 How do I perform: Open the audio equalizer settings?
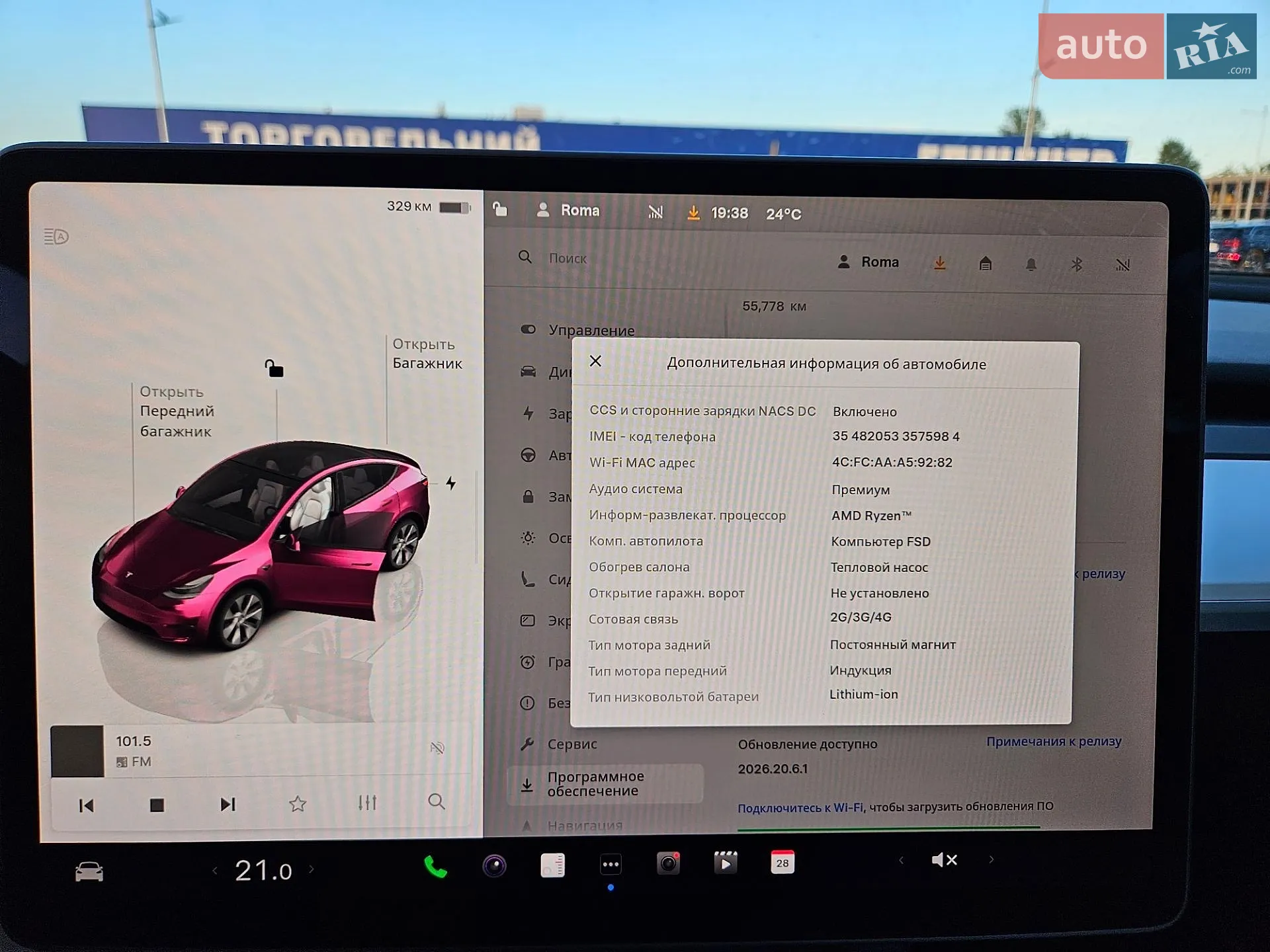coord(367,803)
